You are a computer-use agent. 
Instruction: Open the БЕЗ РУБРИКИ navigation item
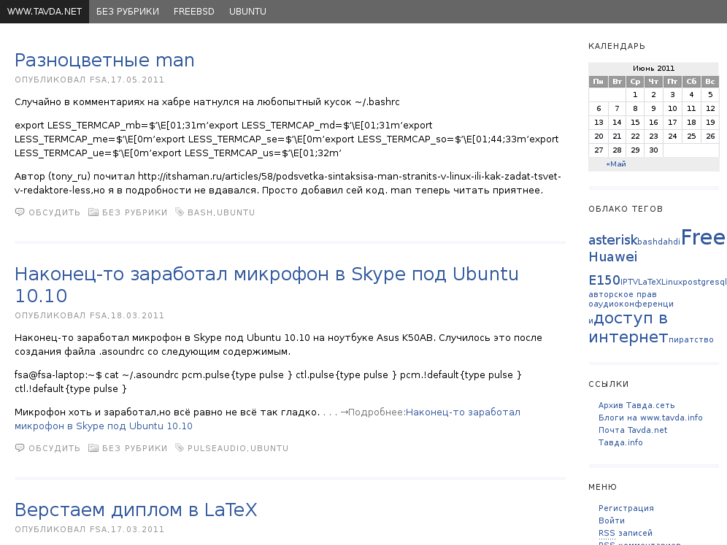tap(128, 12)
